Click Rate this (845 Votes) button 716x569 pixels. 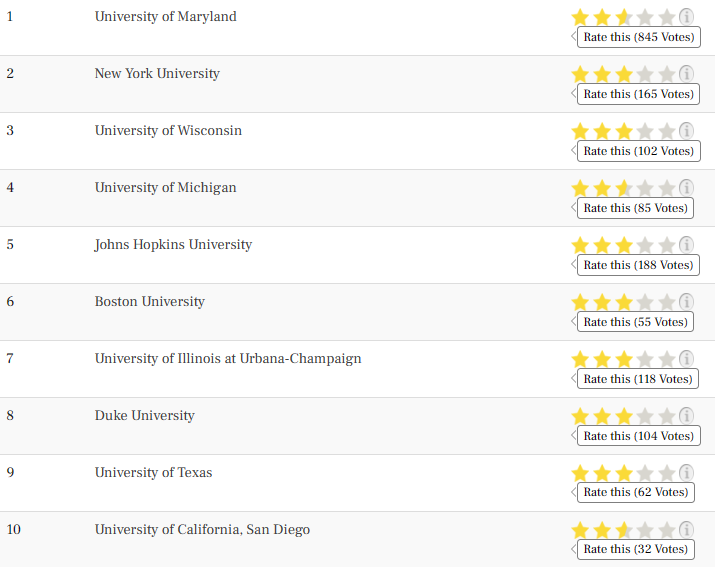(x=639, y=37)
